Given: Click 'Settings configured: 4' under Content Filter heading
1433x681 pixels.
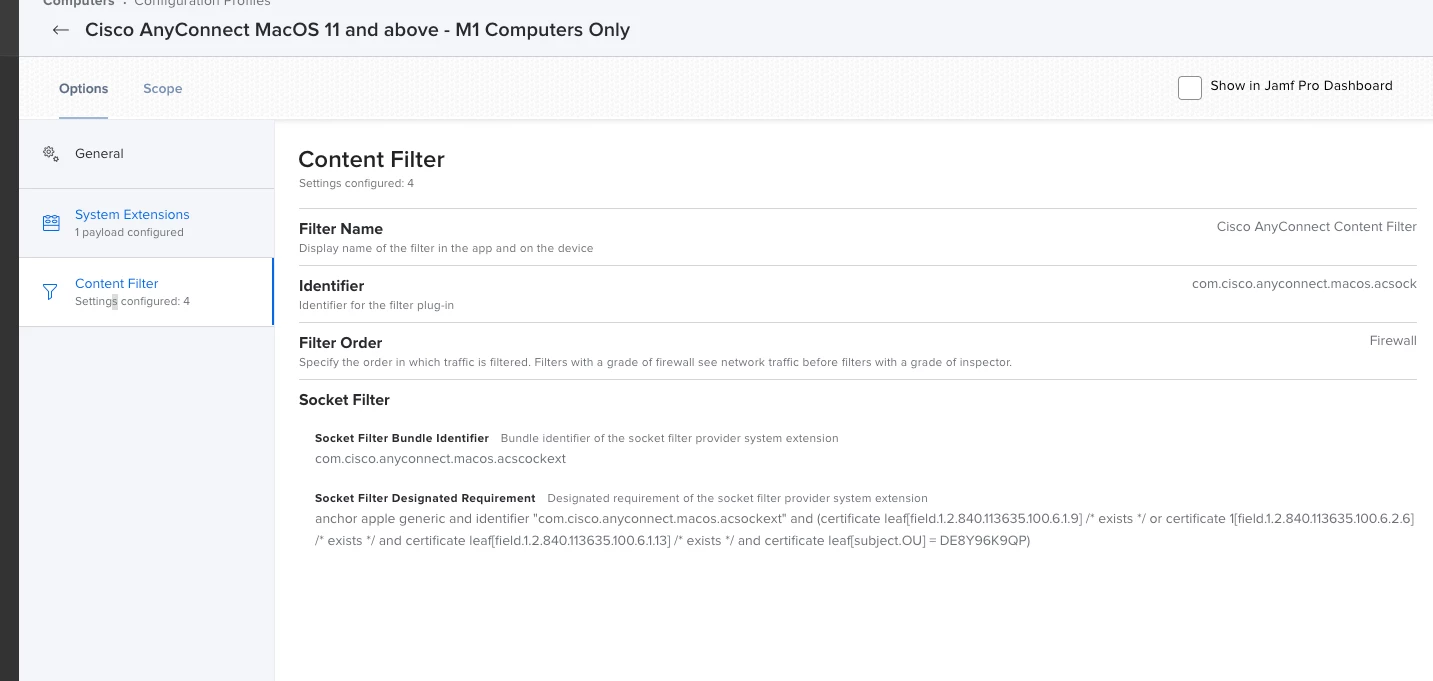Looking at the screenshot, I should click(356, 184).
